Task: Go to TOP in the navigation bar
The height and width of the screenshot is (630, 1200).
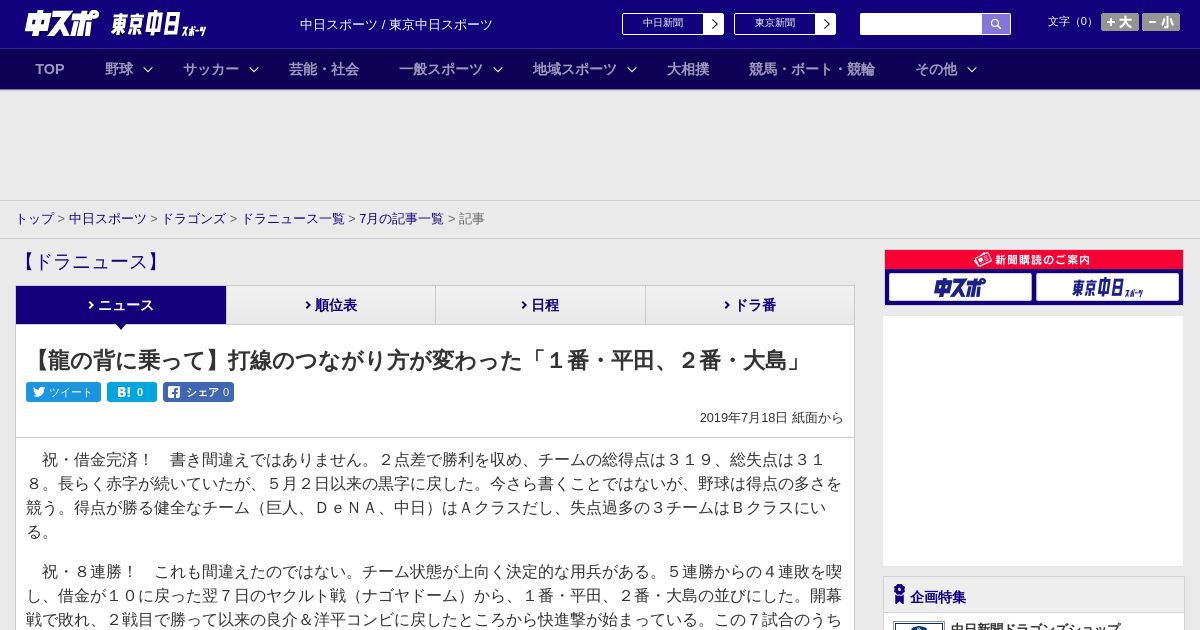Action: pyautogui.click(x=50, y=69)
